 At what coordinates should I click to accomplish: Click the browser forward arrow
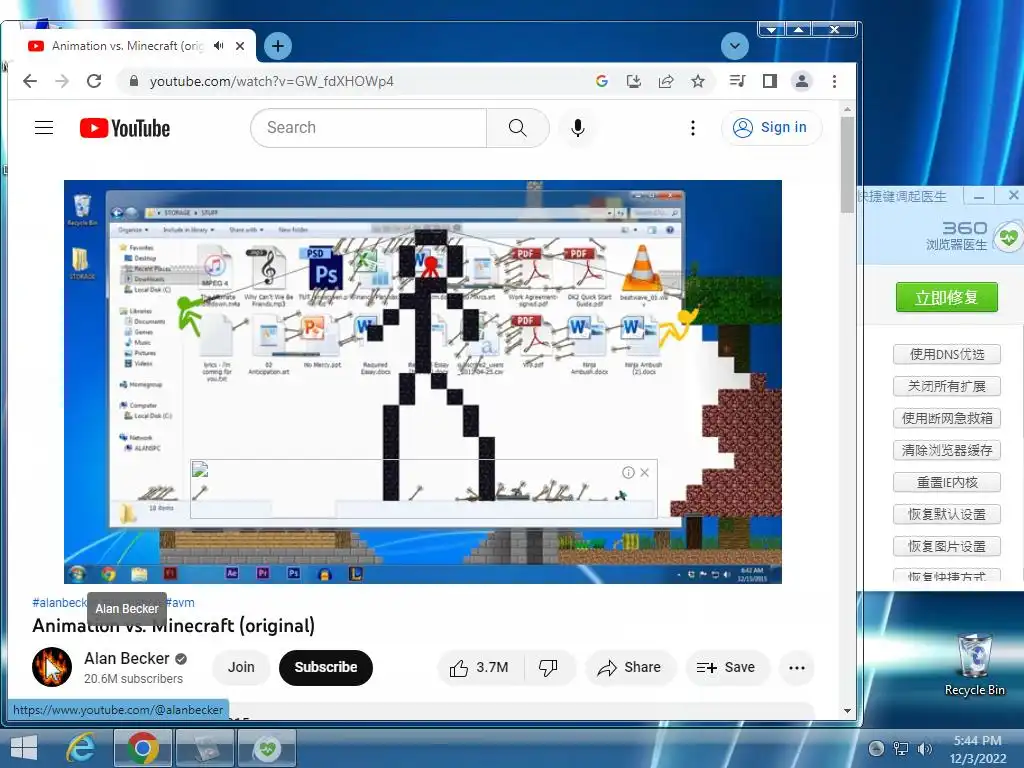click(x=62, y=81)
